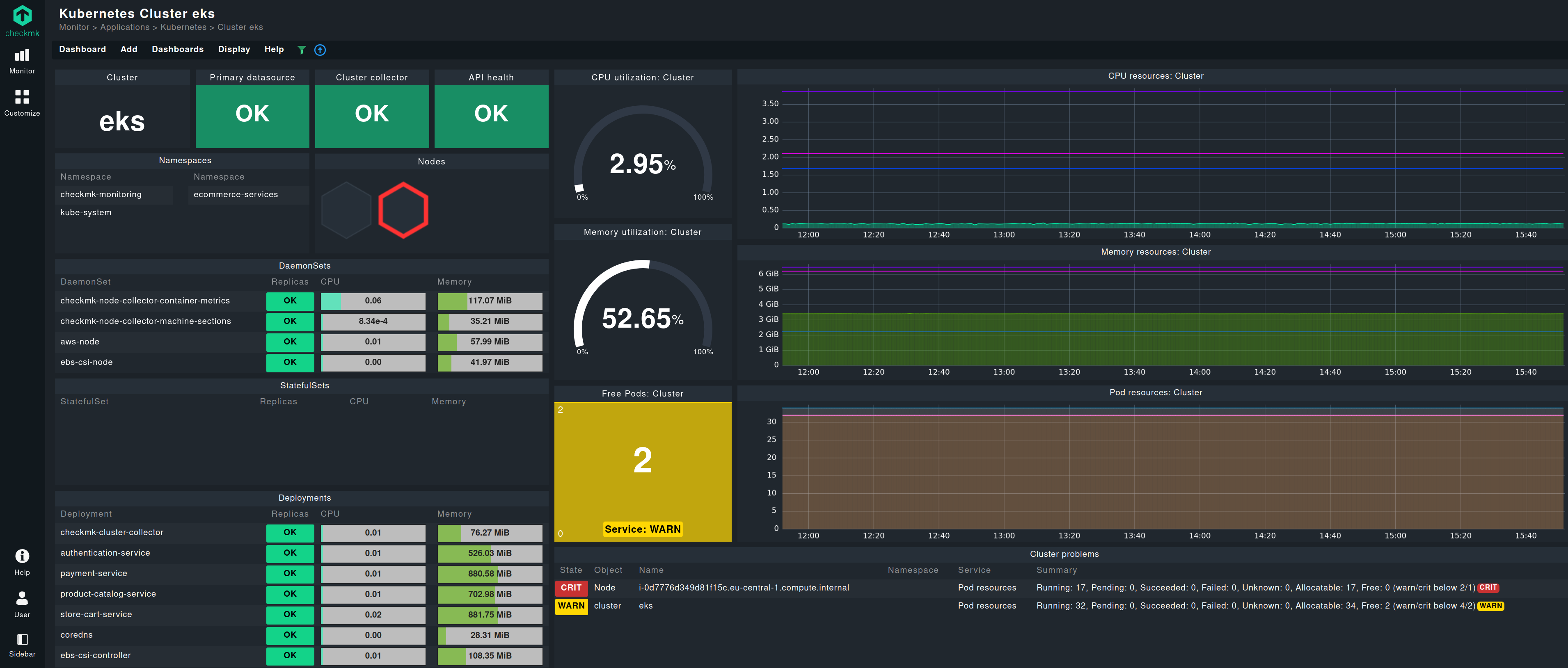Screen dimensions: 1568x668
Task: Click the Kubernetes breadcrumb link
Action: point(183,27)
